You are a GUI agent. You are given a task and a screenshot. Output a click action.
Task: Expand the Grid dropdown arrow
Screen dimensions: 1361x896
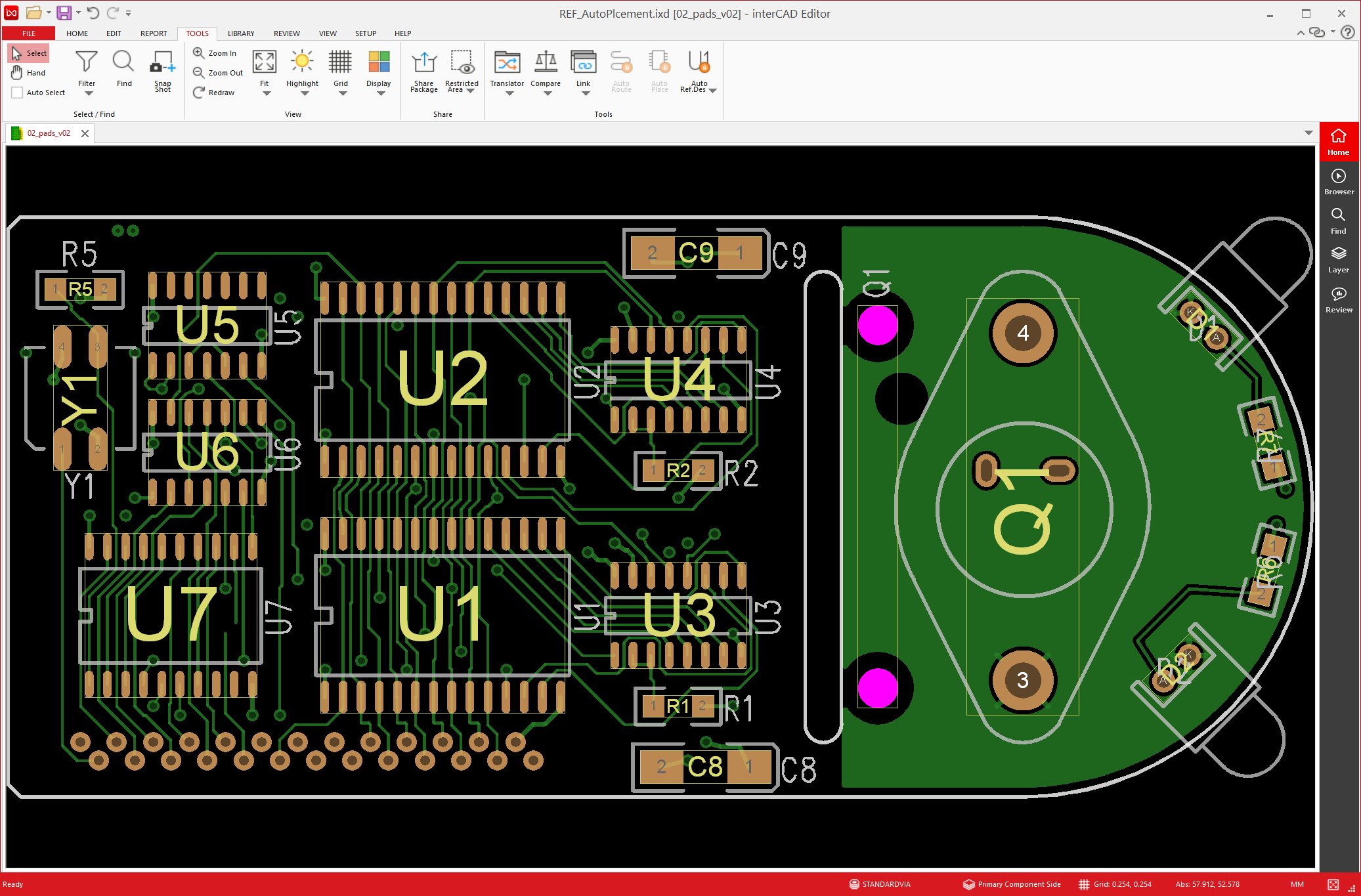click(x=342, y=94)
